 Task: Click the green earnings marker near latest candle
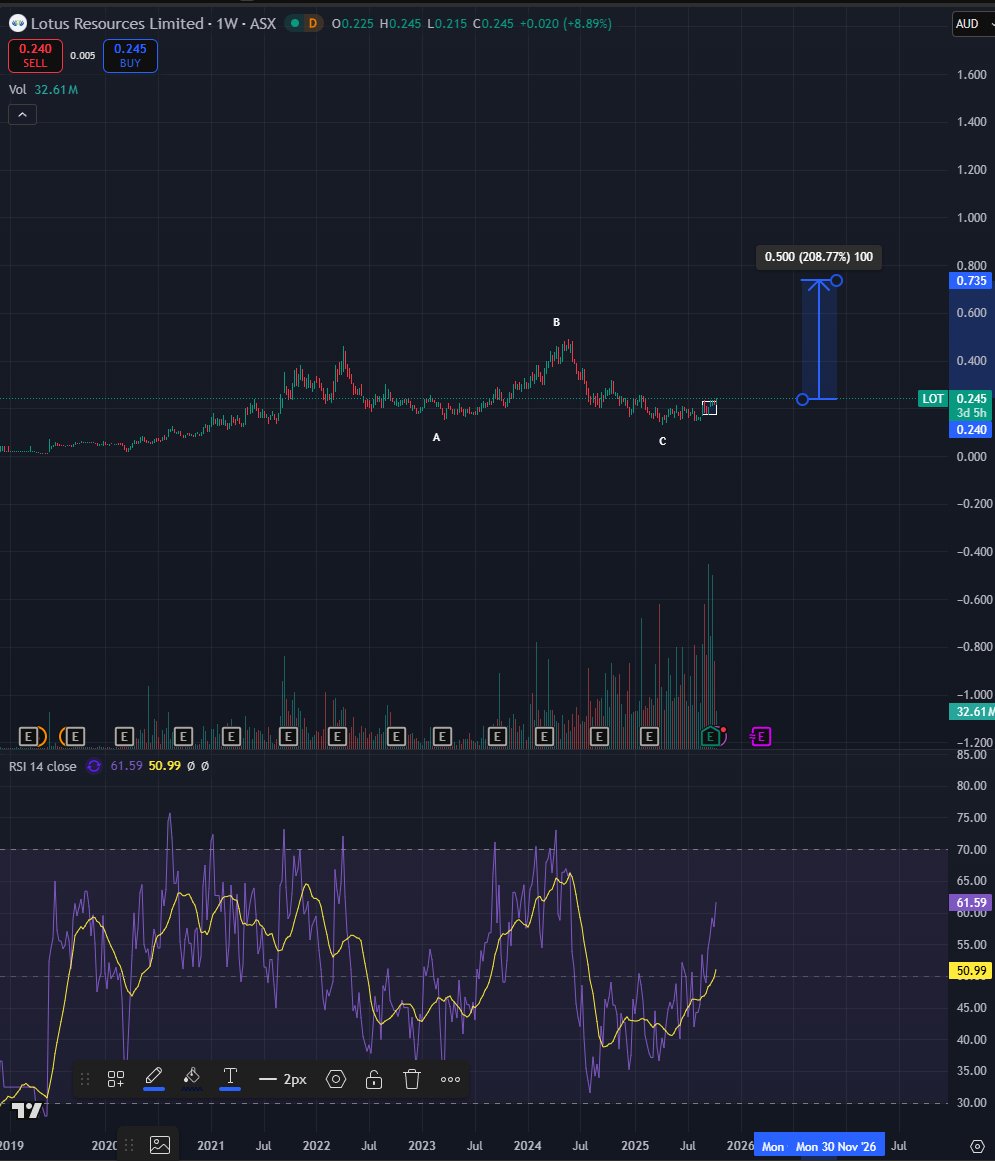pyautogui.click(x=710, y=736)
